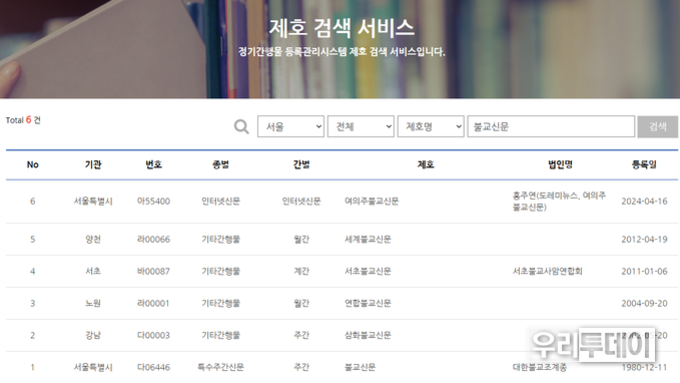The width and height of the screenshot is (680, 383).
Task: Click 특수주간신문 type cell
Action: pyautogui.click(x=221, y=367)
